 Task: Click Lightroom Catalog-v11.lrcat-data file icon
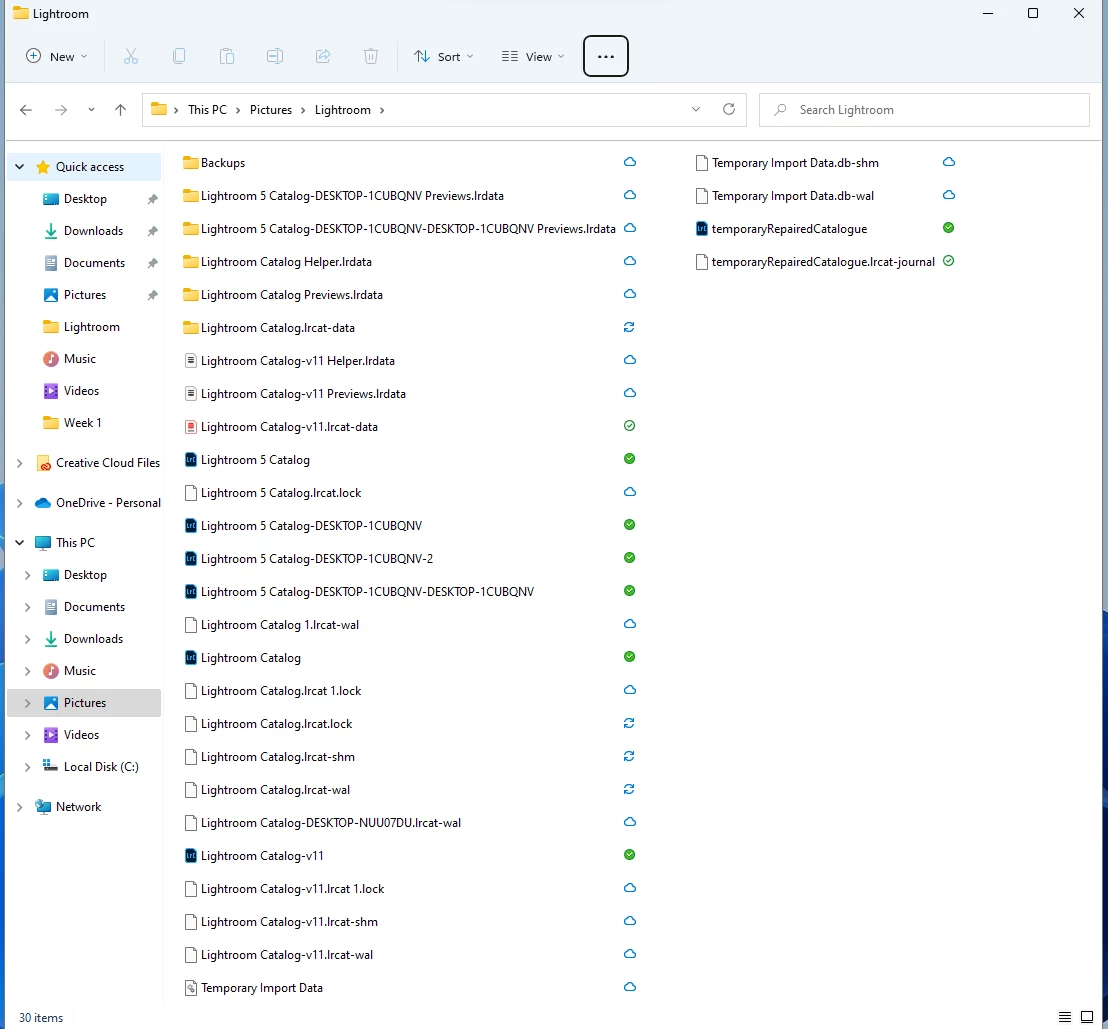190,427
